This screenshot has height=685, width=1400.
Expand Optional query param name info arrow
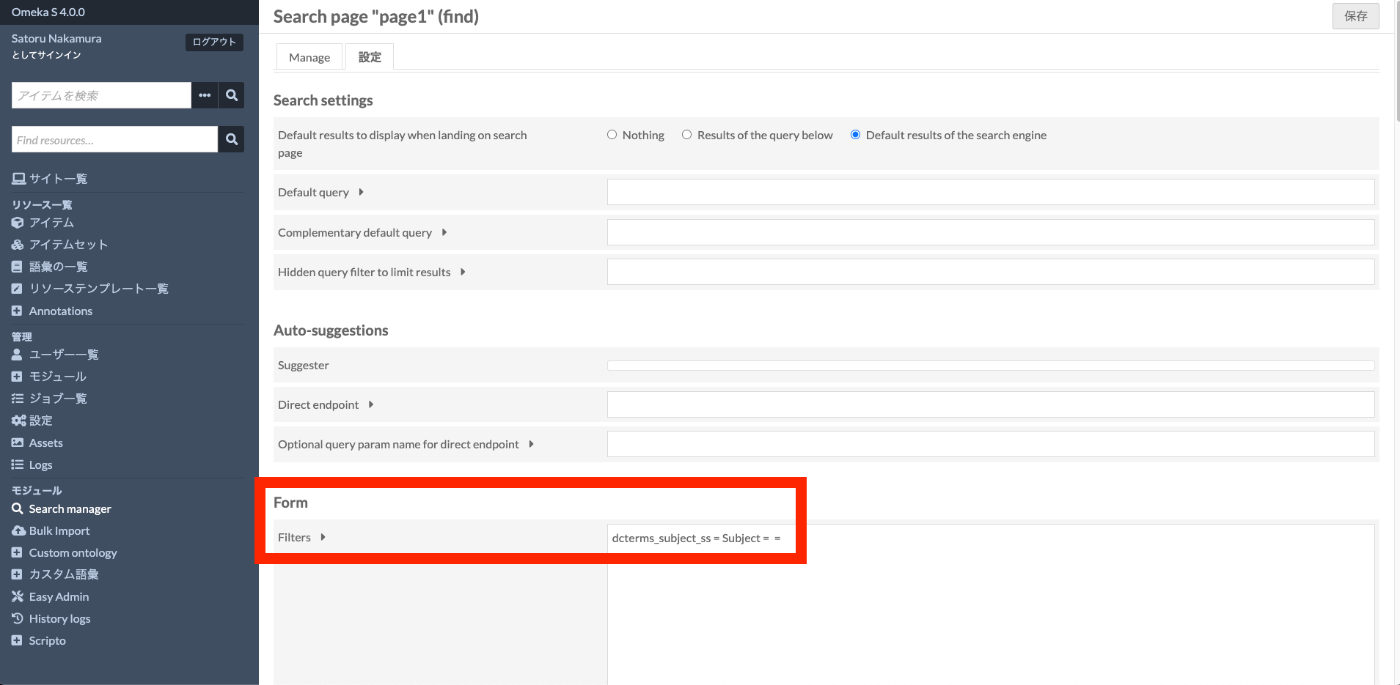pos(531,444)
